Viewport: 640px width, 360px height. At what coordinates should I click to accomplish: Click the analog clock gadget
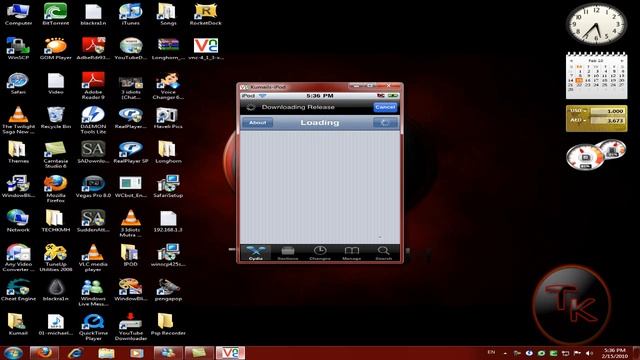pos(596,24)
